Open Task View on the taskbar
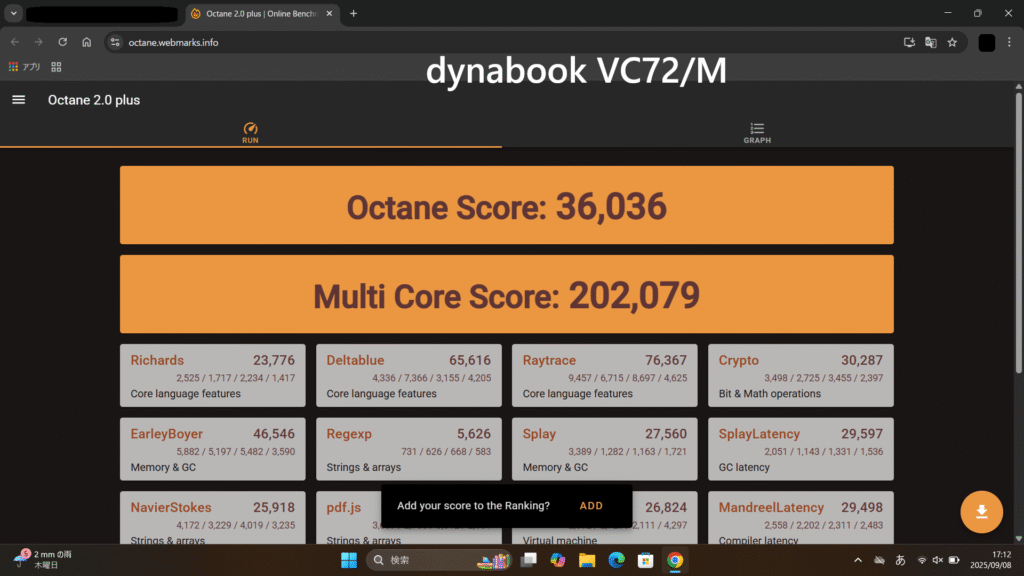Screen dimensions: 1024x576 [528, 560]
